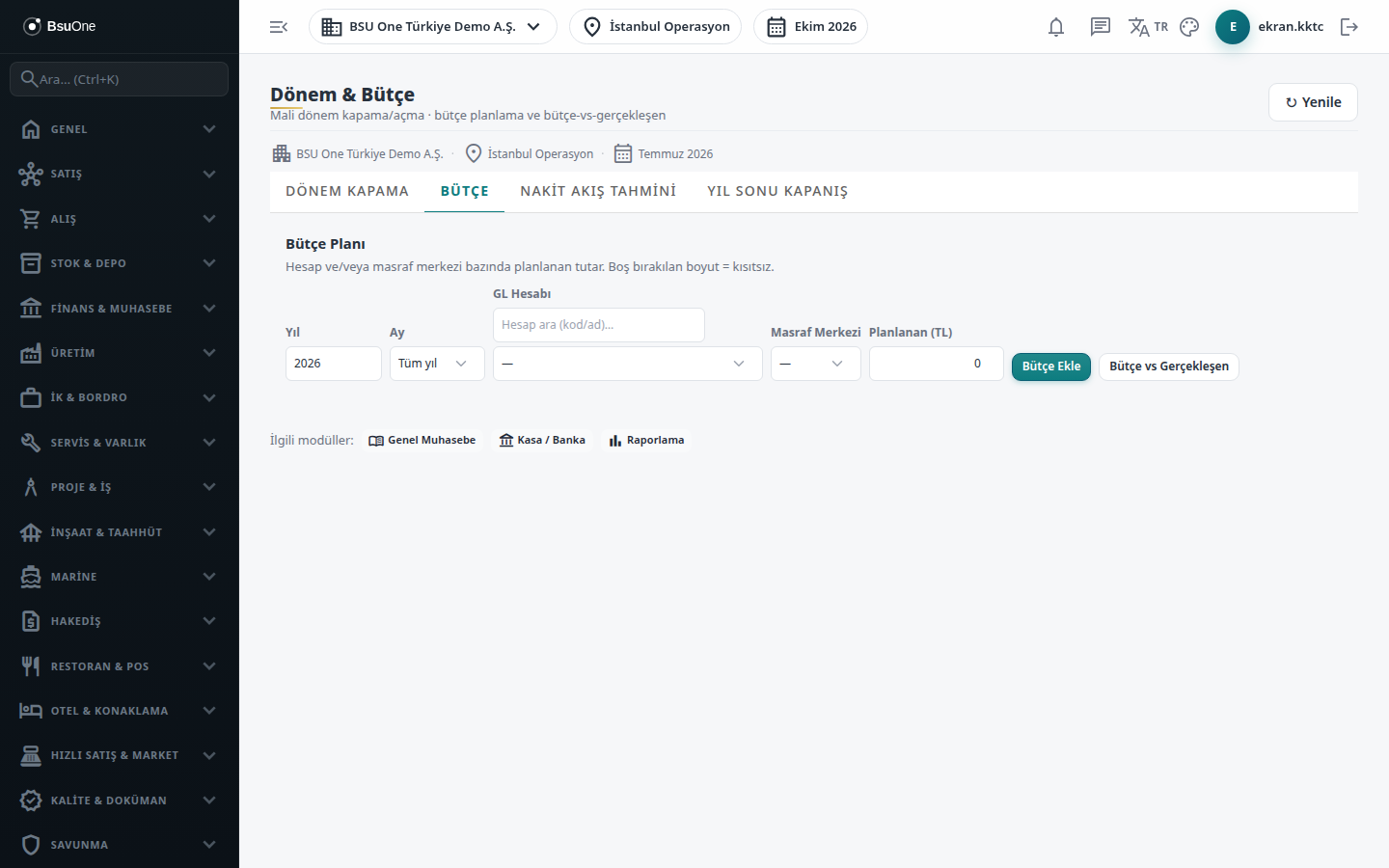1389x868 pixels.
Task: Collapse the sidebar with the menu toggle icon
Action: 279,27
